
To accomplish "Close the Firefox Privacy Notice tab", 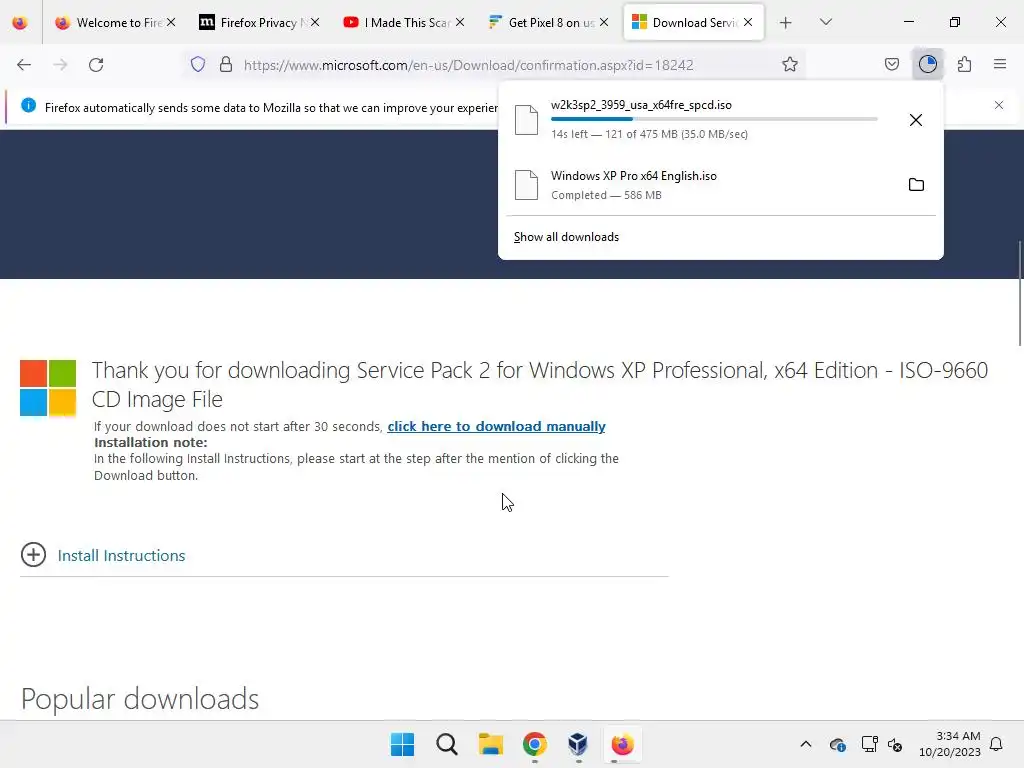I will tap(315, 23).
